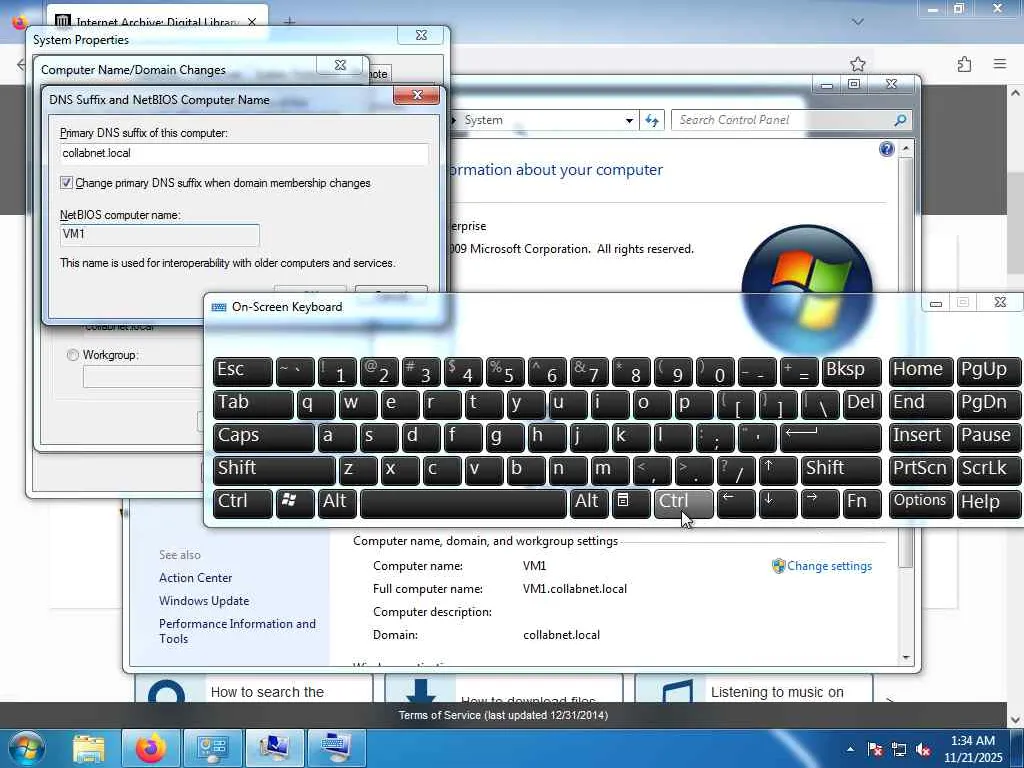Tap the Tab key on On-Screen Keyboard
The image size is (1024, 768).
pos(253,404)
